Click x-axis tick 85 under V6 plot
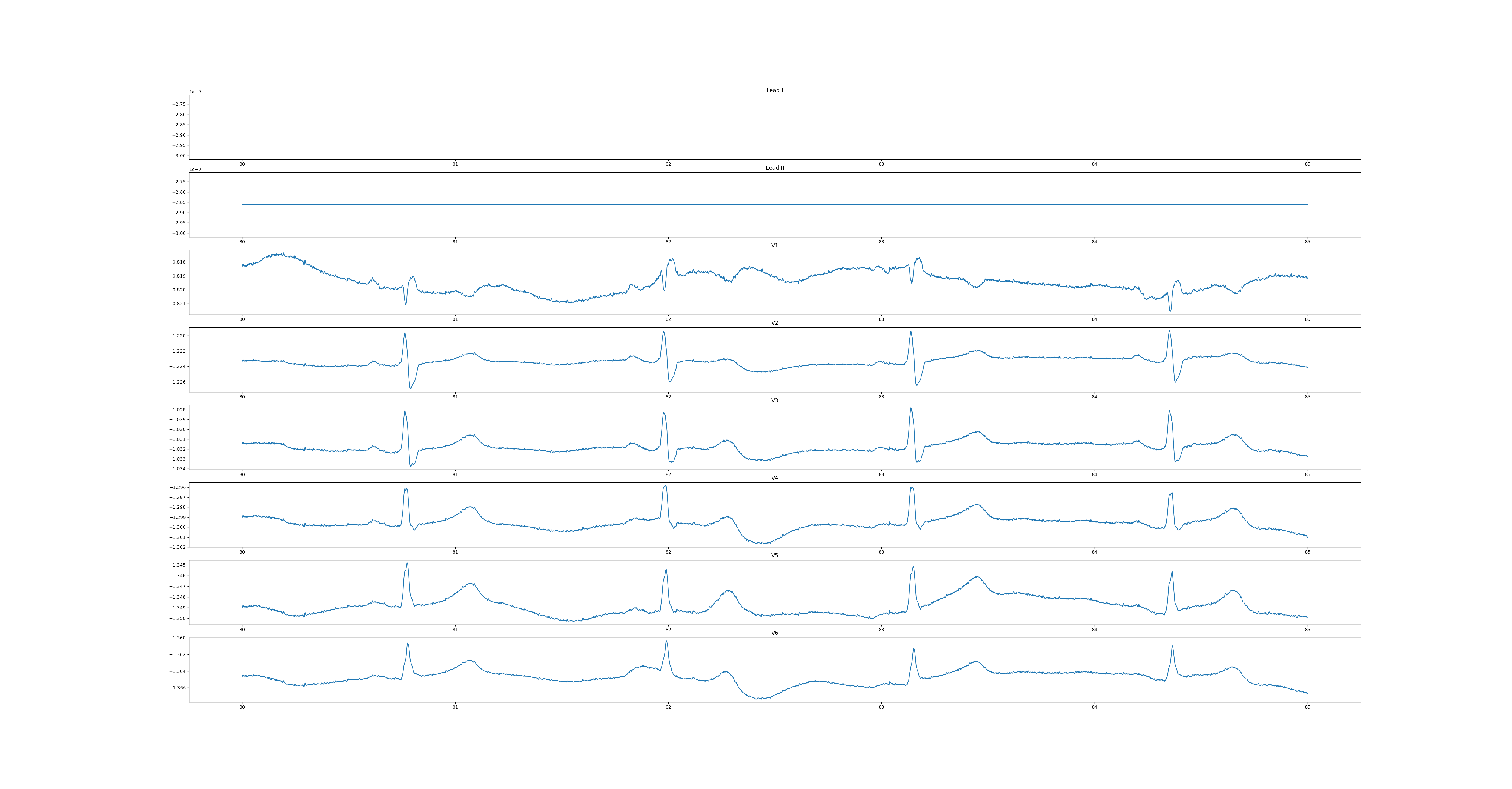Viewport: 1512px width, 789px height. (1307, 707)
